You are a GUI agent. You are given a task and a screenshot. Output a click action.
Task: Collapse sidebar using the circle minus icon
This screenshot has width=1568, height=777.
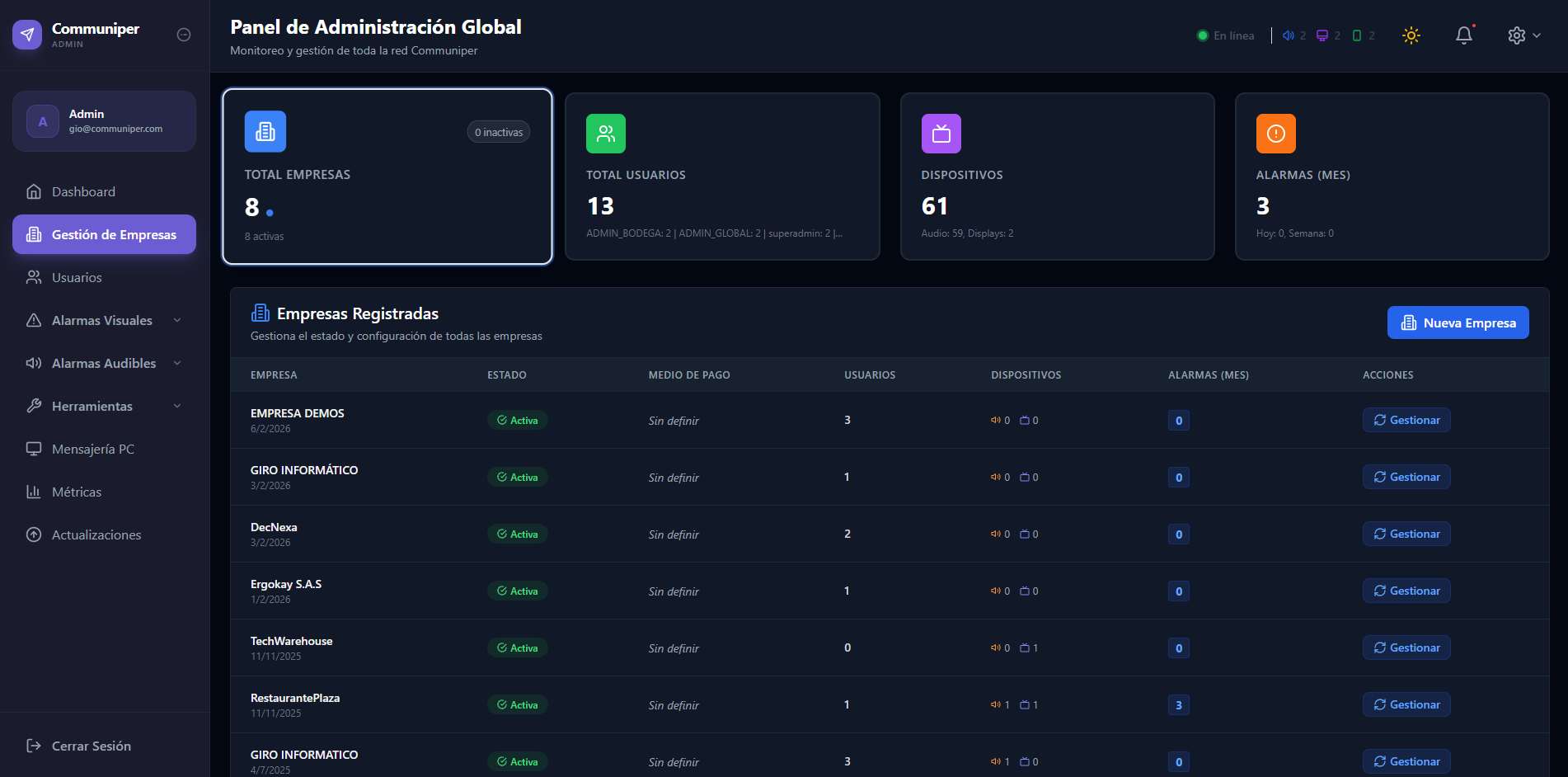tap(184, 35)
